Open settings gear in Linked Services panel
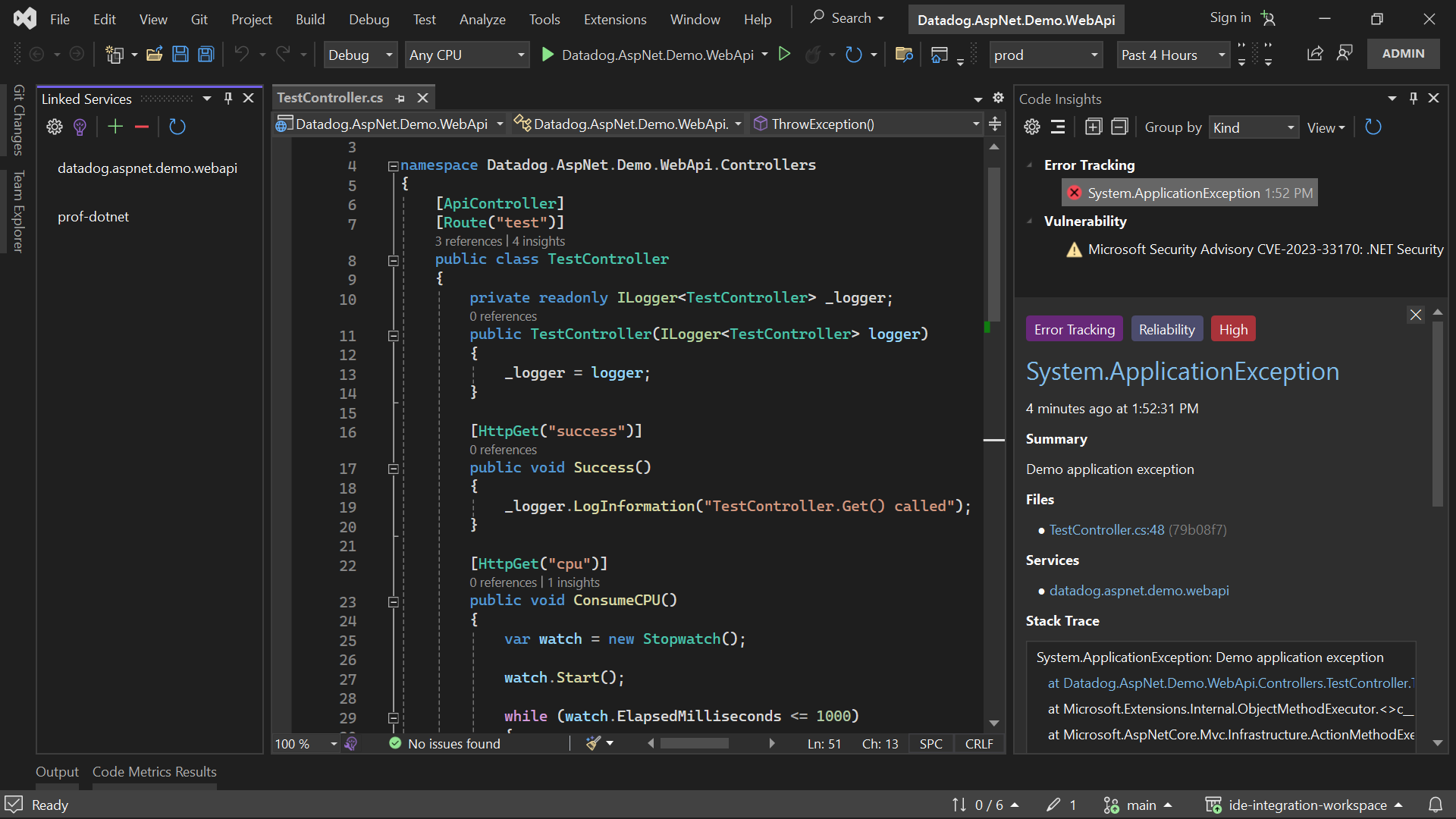Screen dimensions: 1456x819 [55, 127]
